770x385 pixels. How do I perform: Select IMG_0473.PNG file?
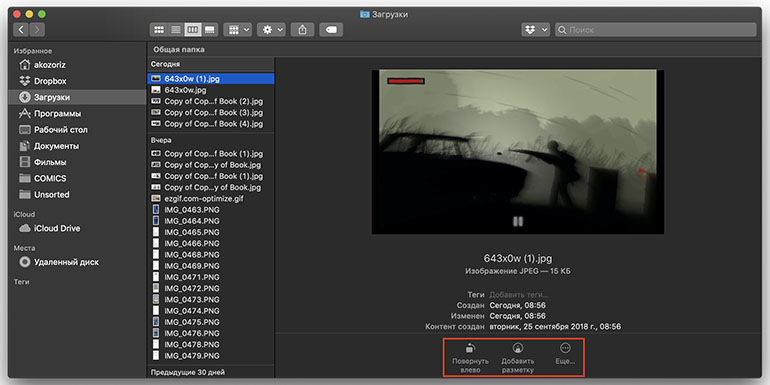[211, 300]
